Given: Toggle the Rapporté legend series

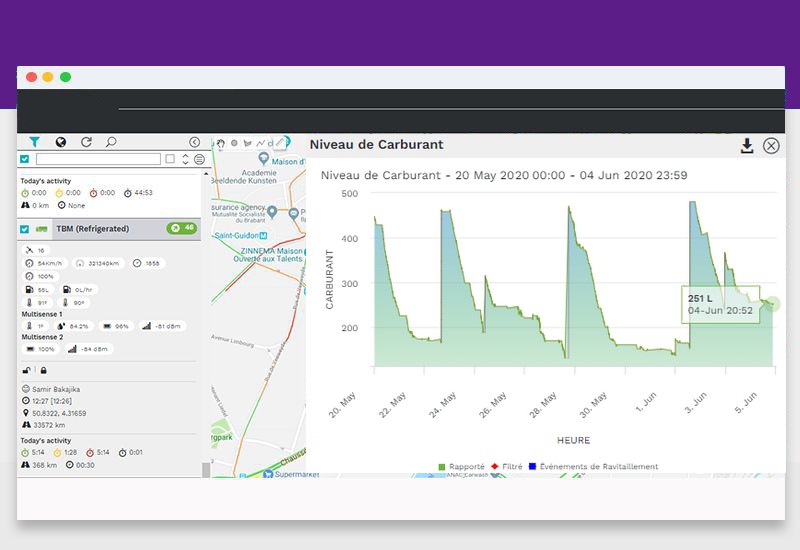Looking at the screenshot, I should coord(461,466).
